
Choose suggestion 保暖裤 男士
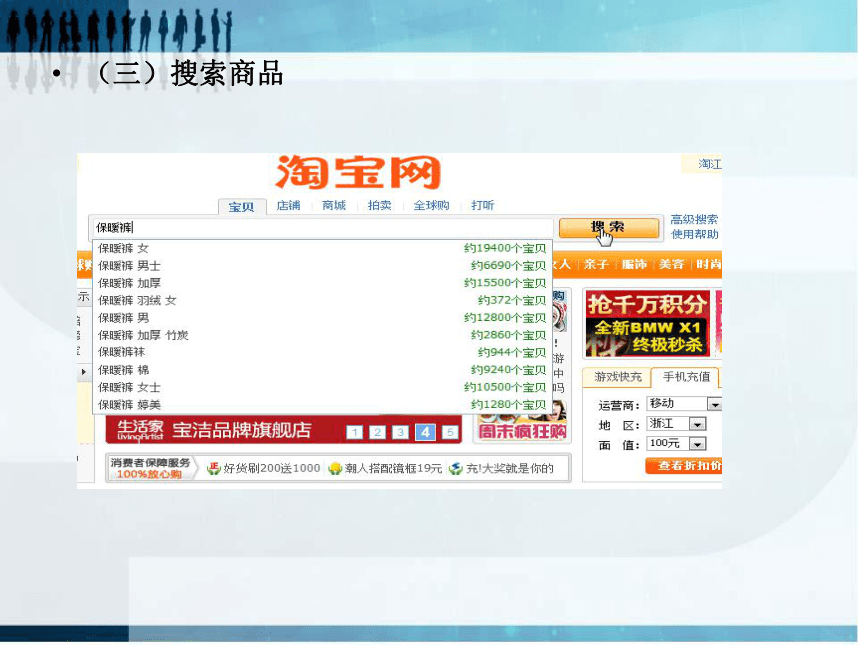(x=322, y=267)
